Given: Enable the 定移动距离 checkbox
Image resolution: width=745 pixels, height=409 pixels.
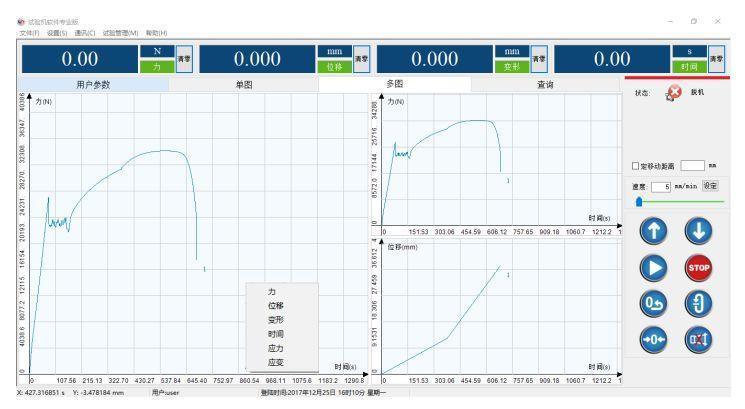Looking at the screenshot, I should (x=637, y=165).
